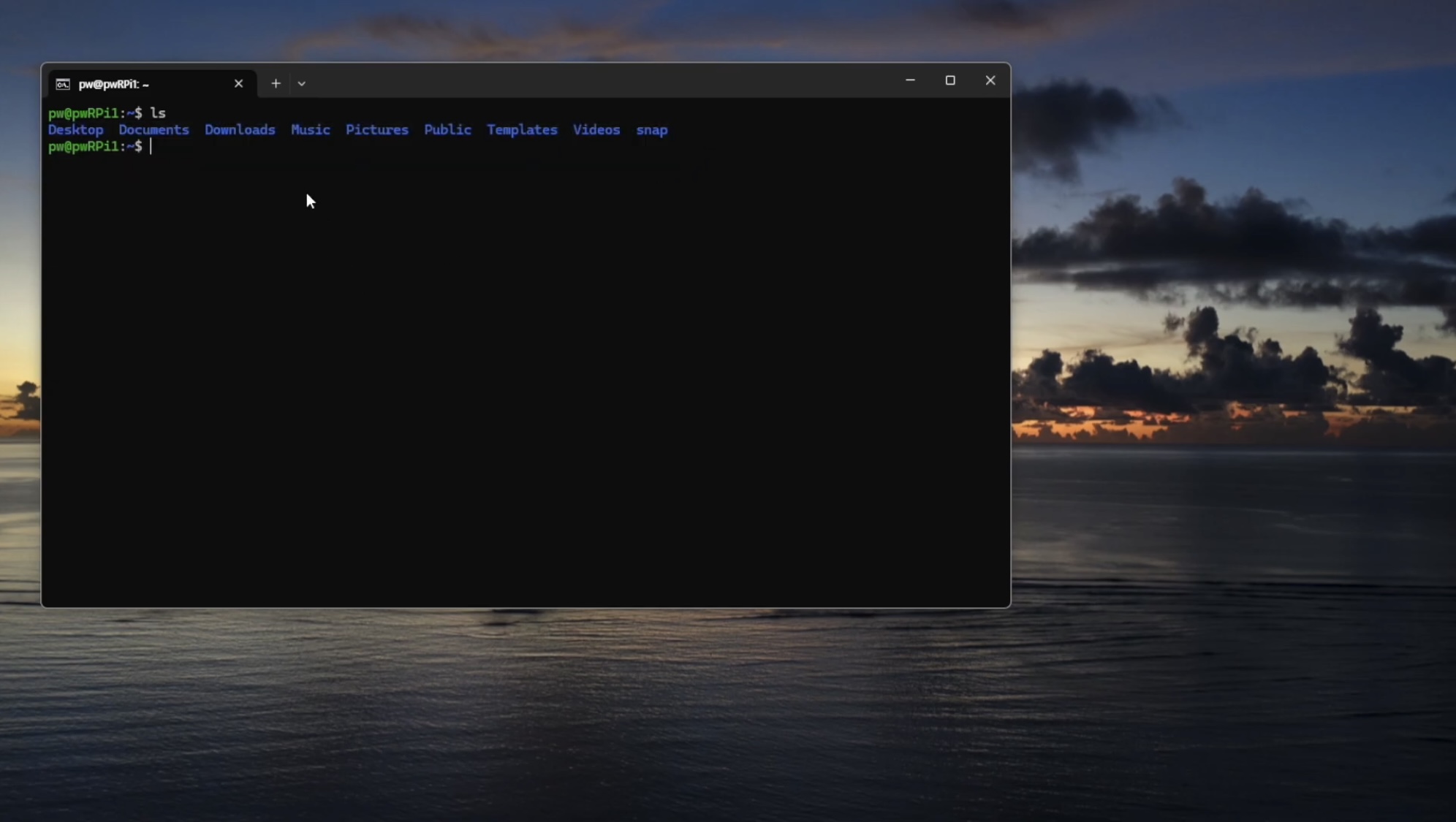Click at the active prompt cursor
The image size is (1456, 822).
[x=151, y=147]
